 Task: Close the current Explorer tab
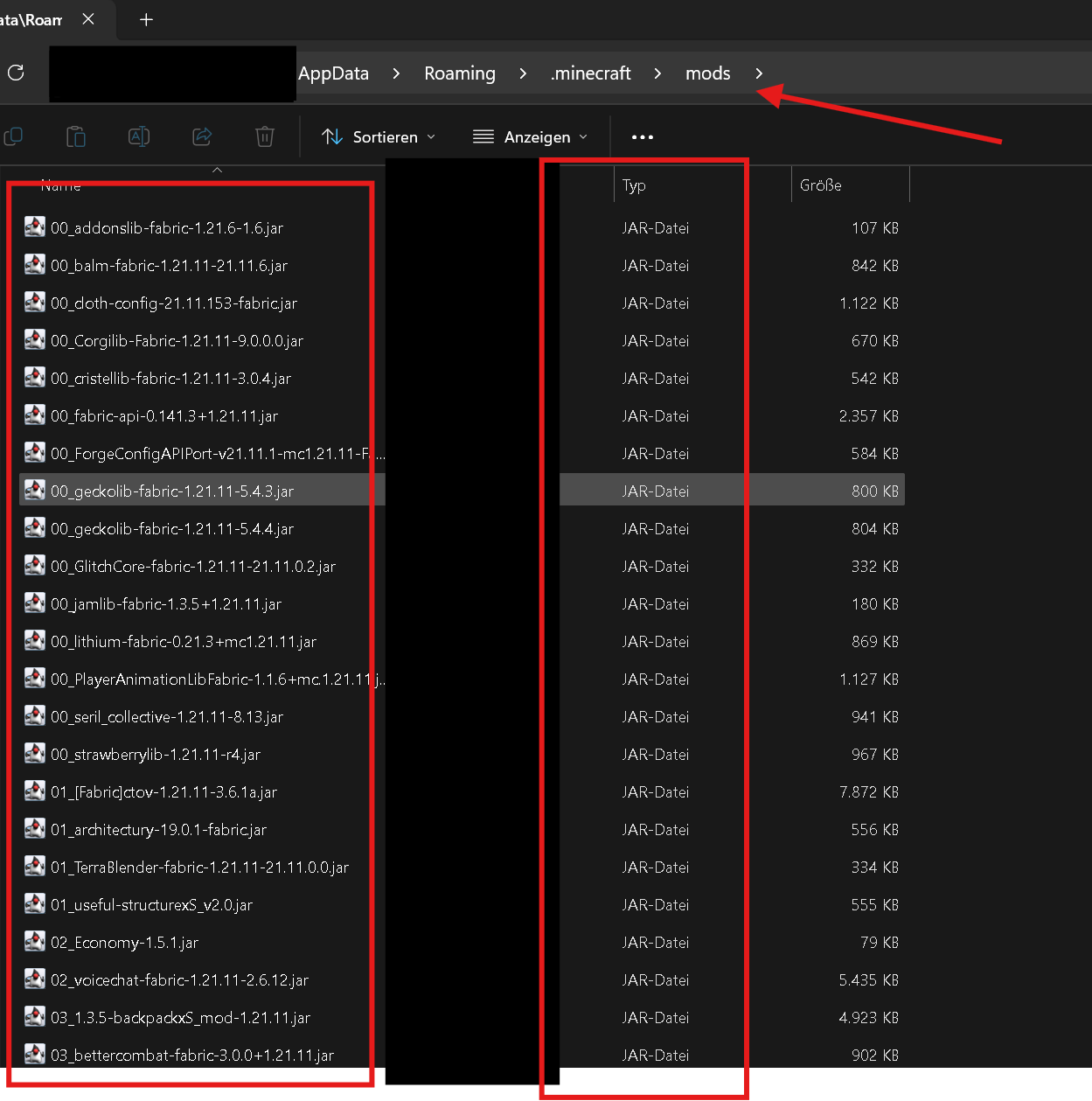tap(88, 19)
